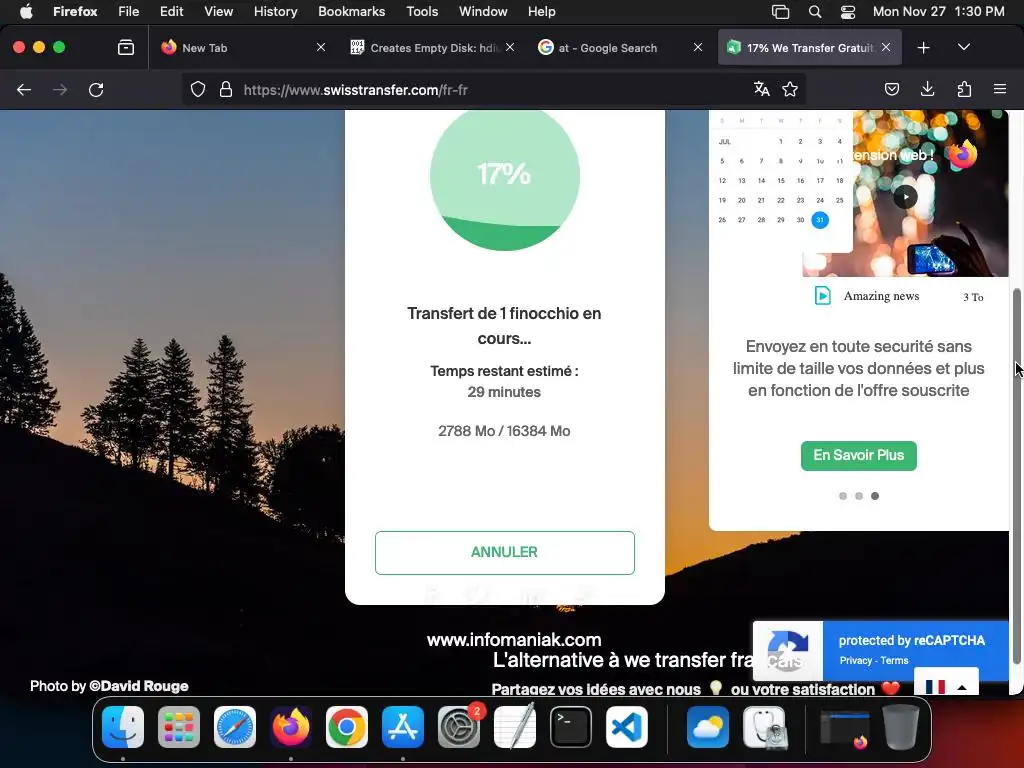Reload the current page
Viewport: 1024px width, 768px height.
coord(96,89)
